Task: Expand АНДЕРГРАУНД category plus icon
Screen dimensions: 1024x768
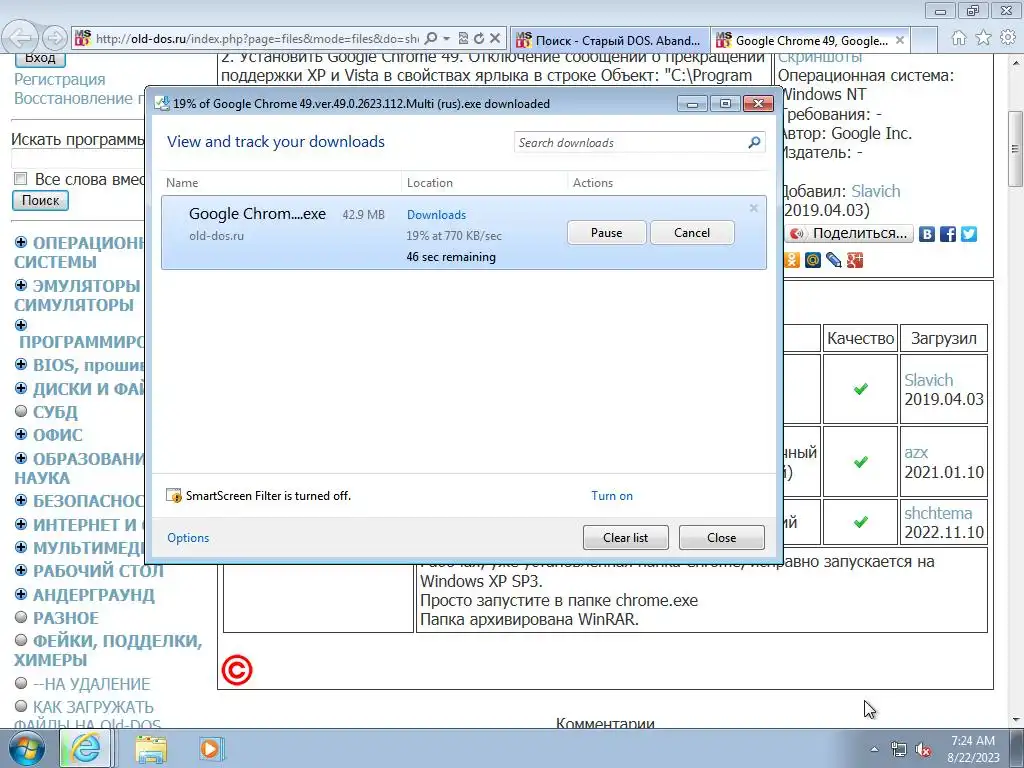Action: [21, 594]
